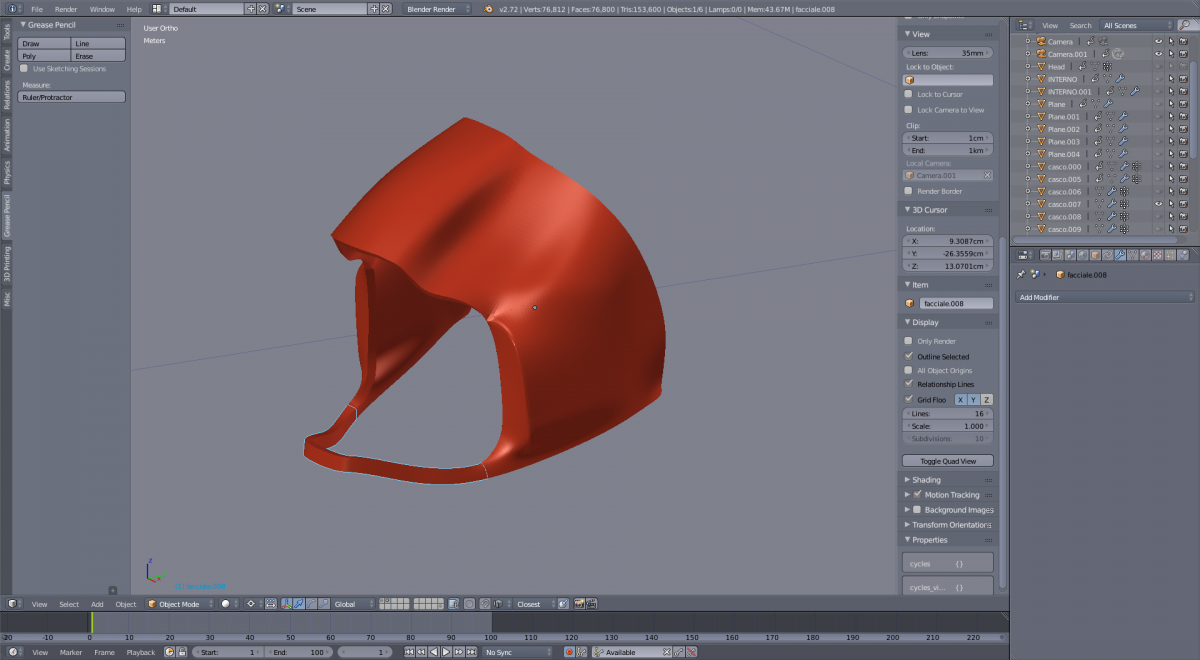
Task: Click the Blender logo splash icon
Action: coord(487,9)
